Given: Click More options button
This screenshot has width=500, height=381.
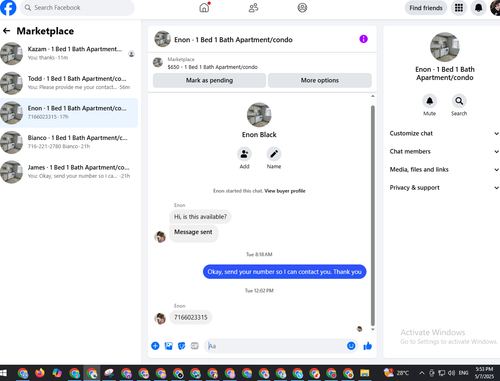Looking at the screenshot, I should pyautogui.click(x=320, y=80).
